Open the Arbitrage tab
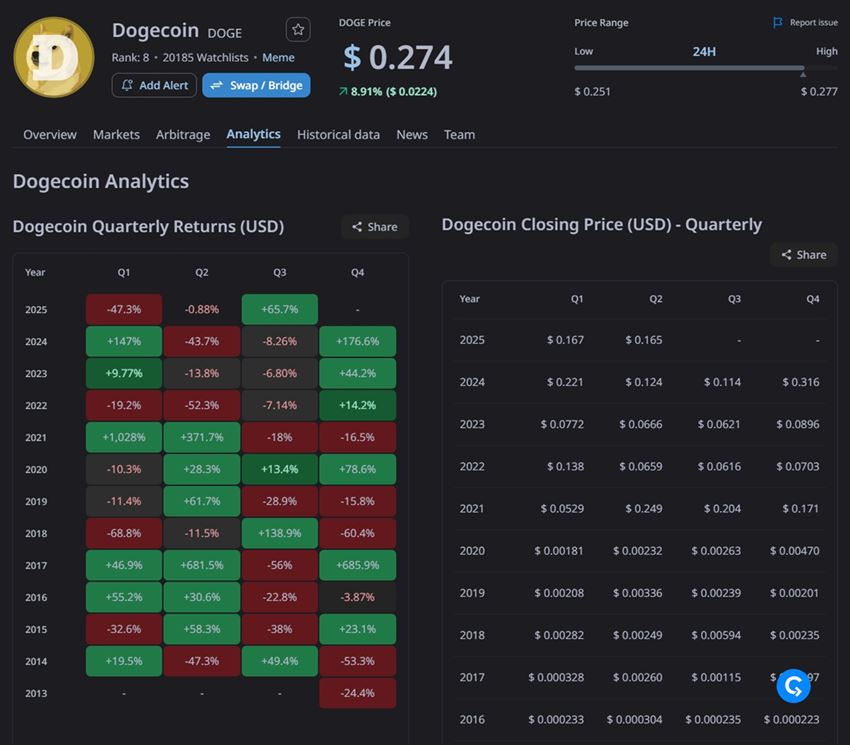The height and width of the screenshot is (745, 850). (183, 134)
